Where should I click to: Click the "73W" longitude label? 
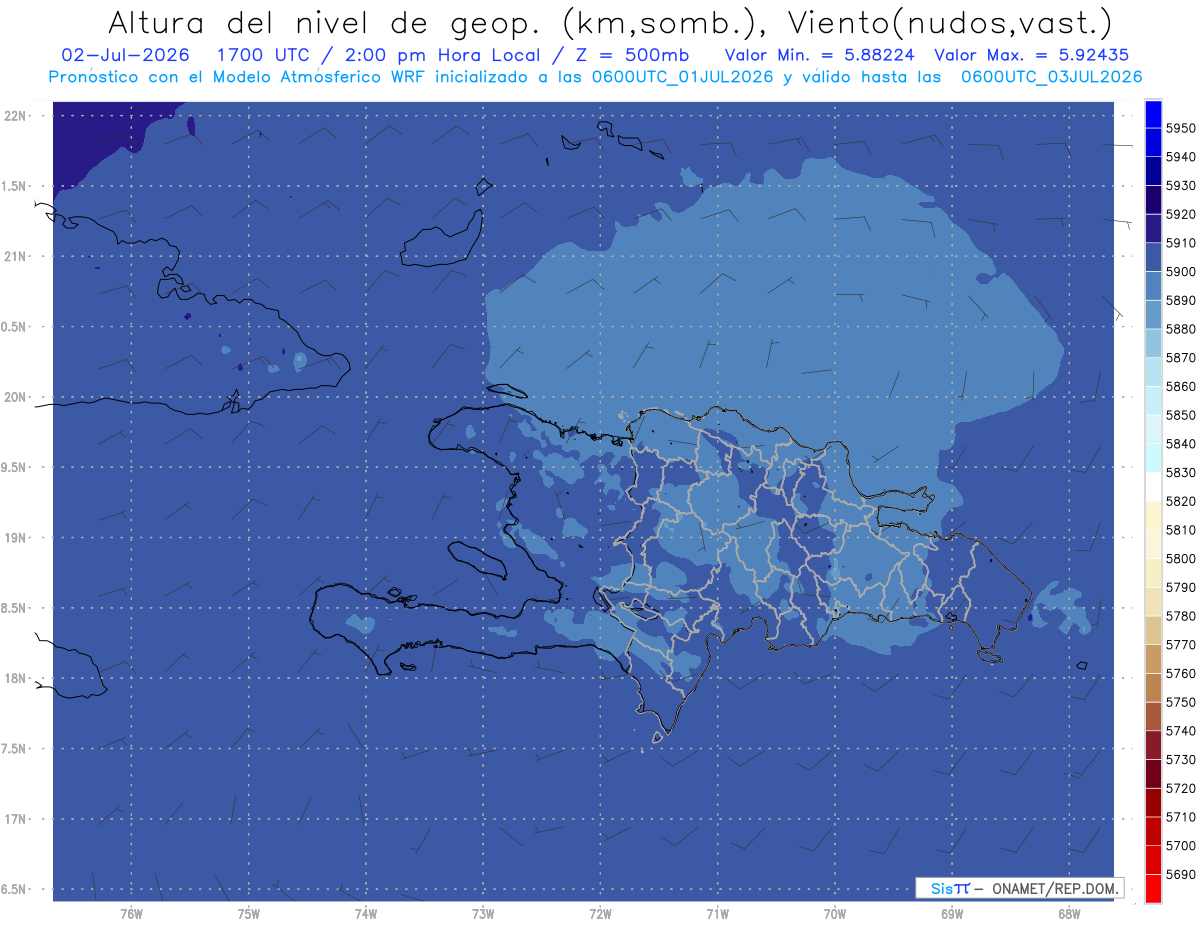tap(483, 913)
